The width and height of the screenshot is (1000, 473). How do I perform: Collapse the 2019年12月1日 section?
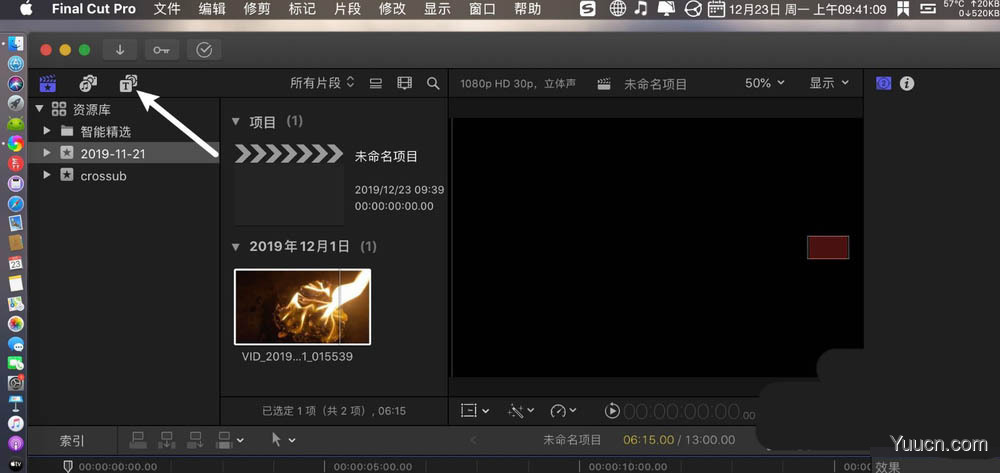point(236,246)
